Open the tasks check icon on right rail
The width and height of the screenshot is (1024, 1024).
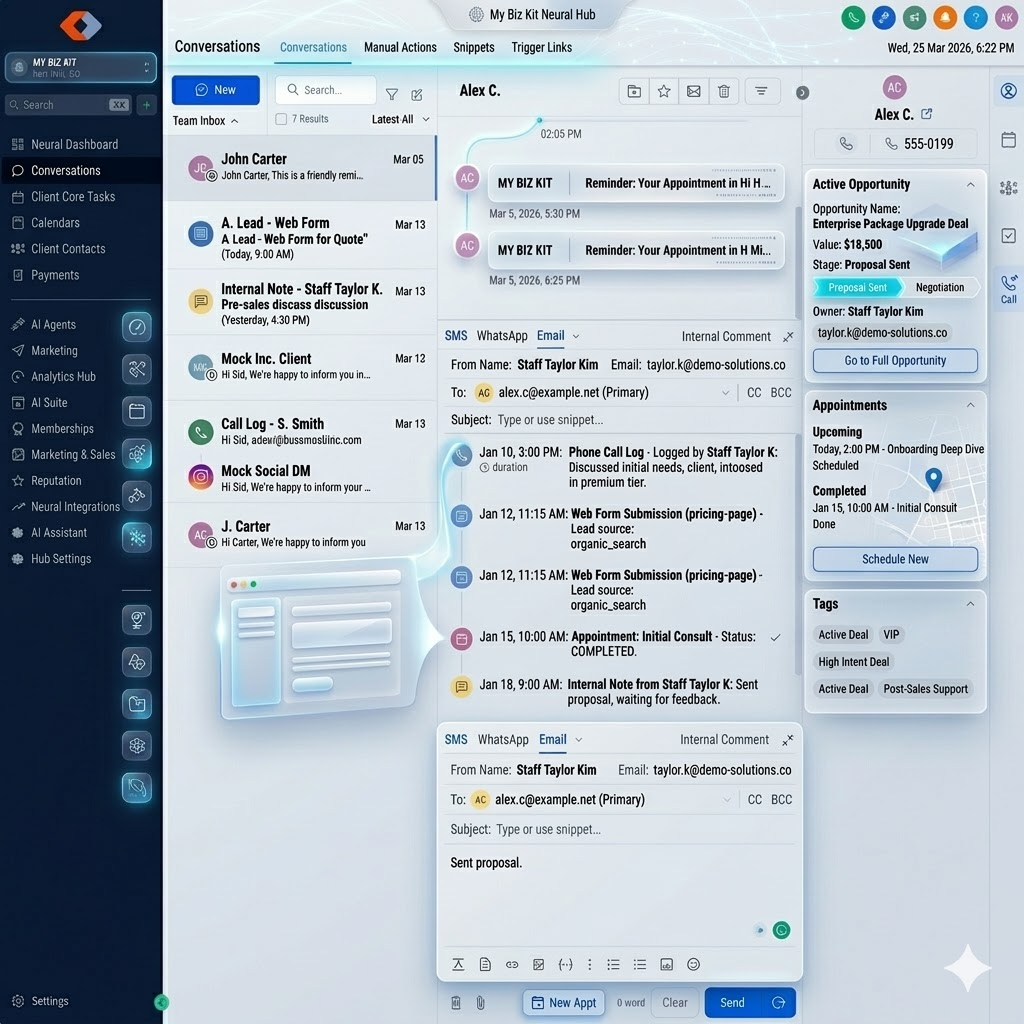(1008, 236)
